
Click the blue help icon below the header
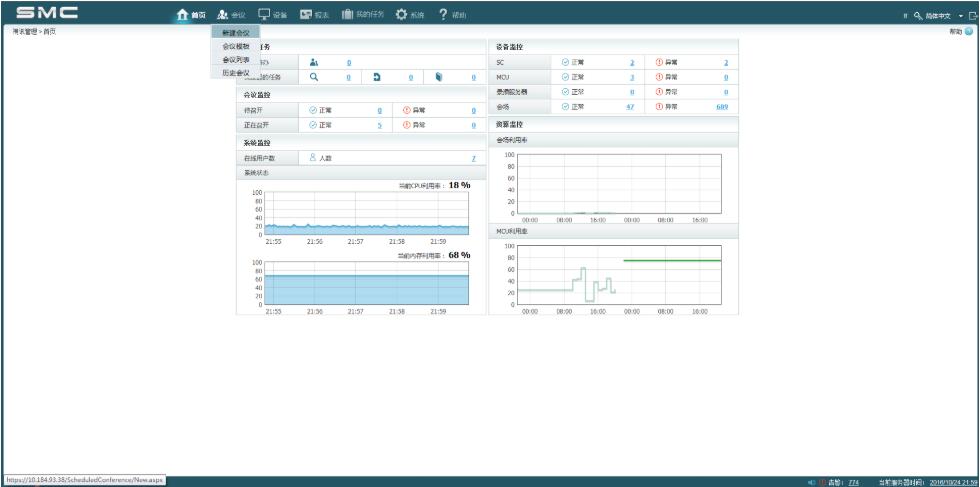[x=969, y=32]
